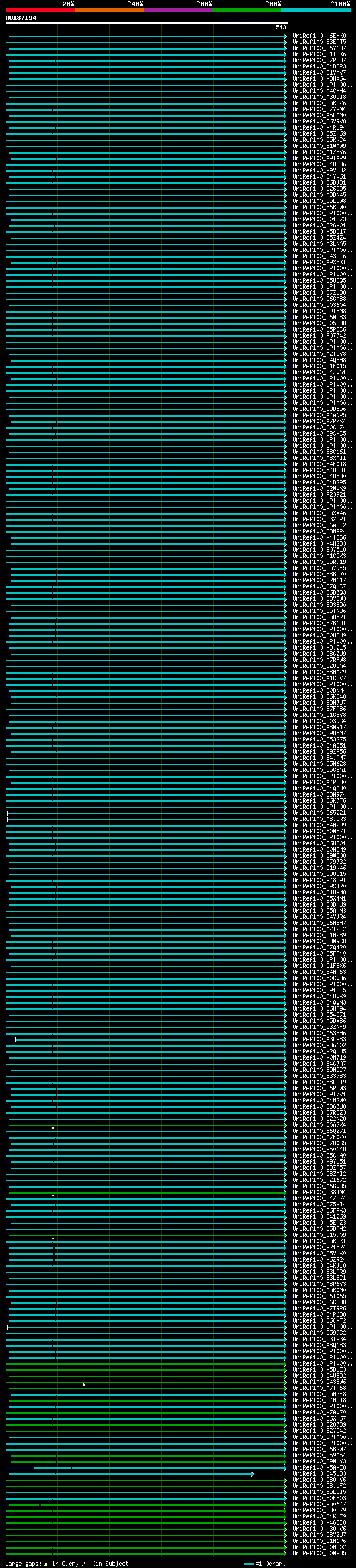The height and width of the screenshot is (1568, 356).
Task: Open hit UniRef100_P07742
Action: (x=319, y=335)
